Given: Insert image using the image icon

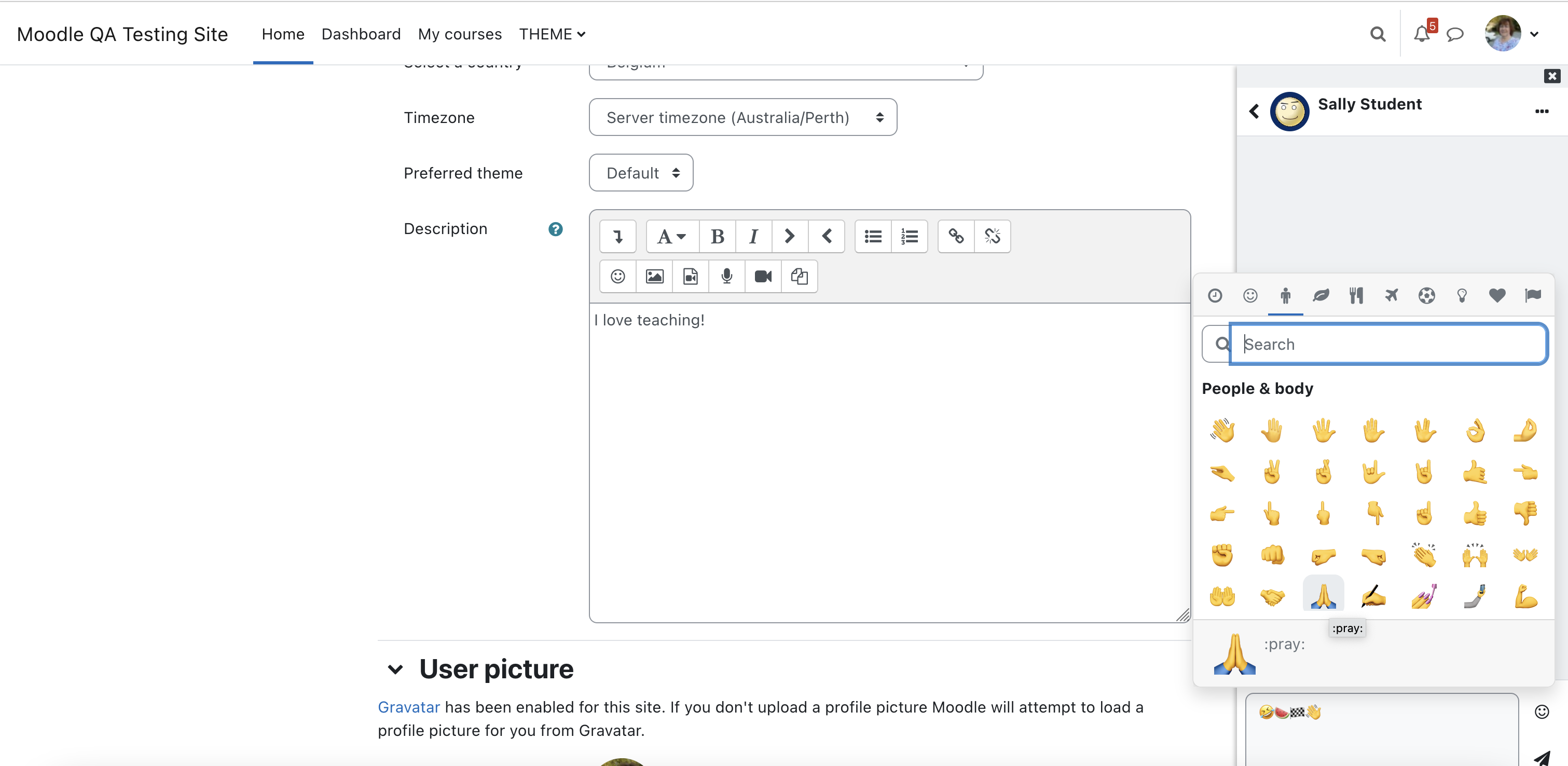Looking at the screenshot, I should pyautogui.click(x=654, y=277).
